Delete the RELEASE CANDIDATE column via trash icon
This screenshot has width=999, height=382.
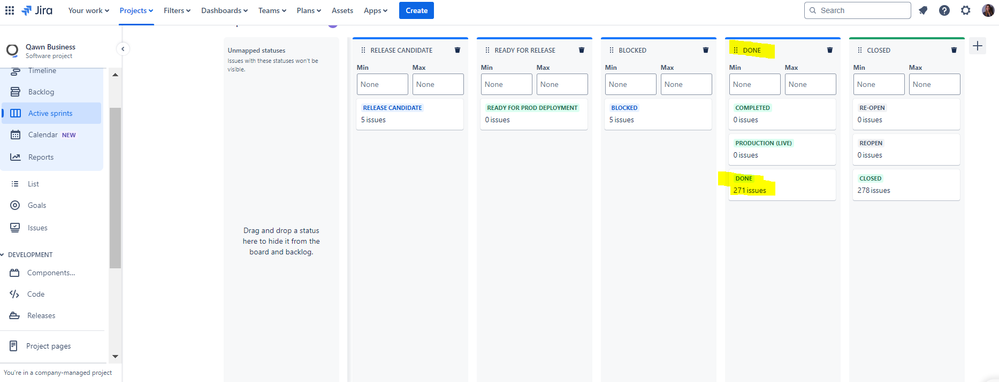click(457, 50)
